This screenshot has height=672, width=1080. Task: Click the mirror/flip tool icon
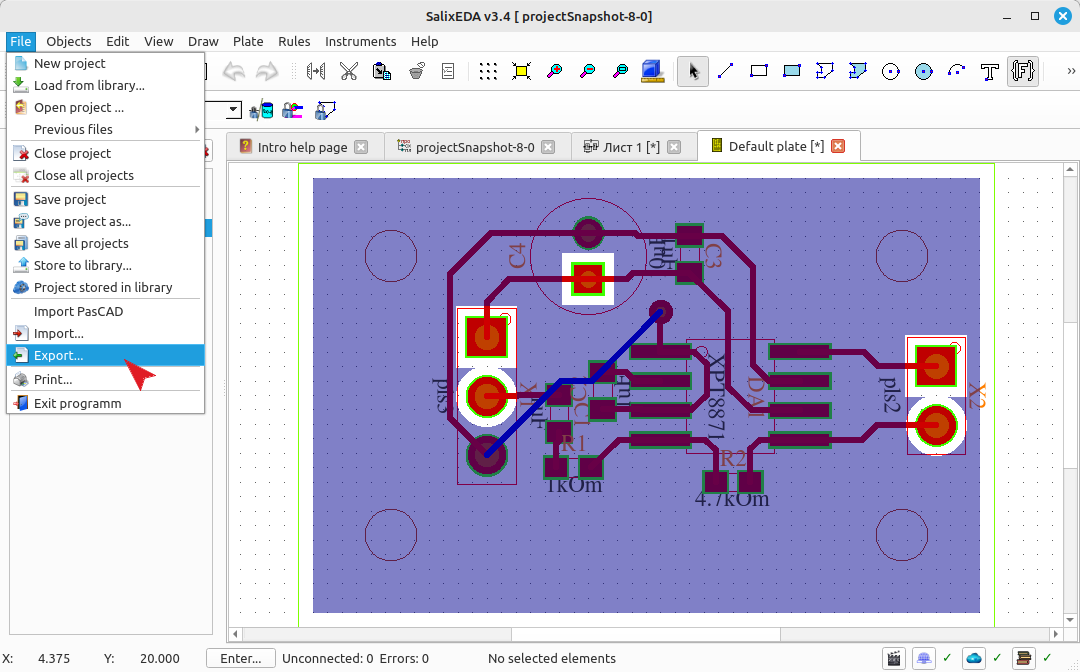[x=316, y=71]
